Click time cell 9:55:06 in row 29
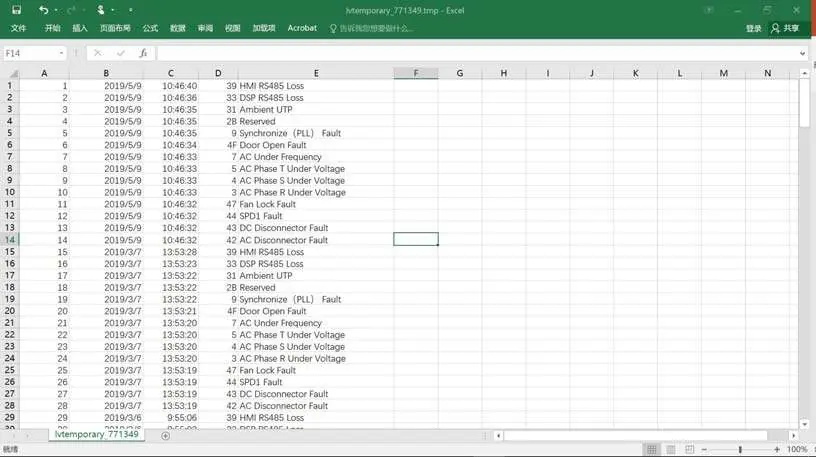 pyautogui.click(x=182, y=418)
